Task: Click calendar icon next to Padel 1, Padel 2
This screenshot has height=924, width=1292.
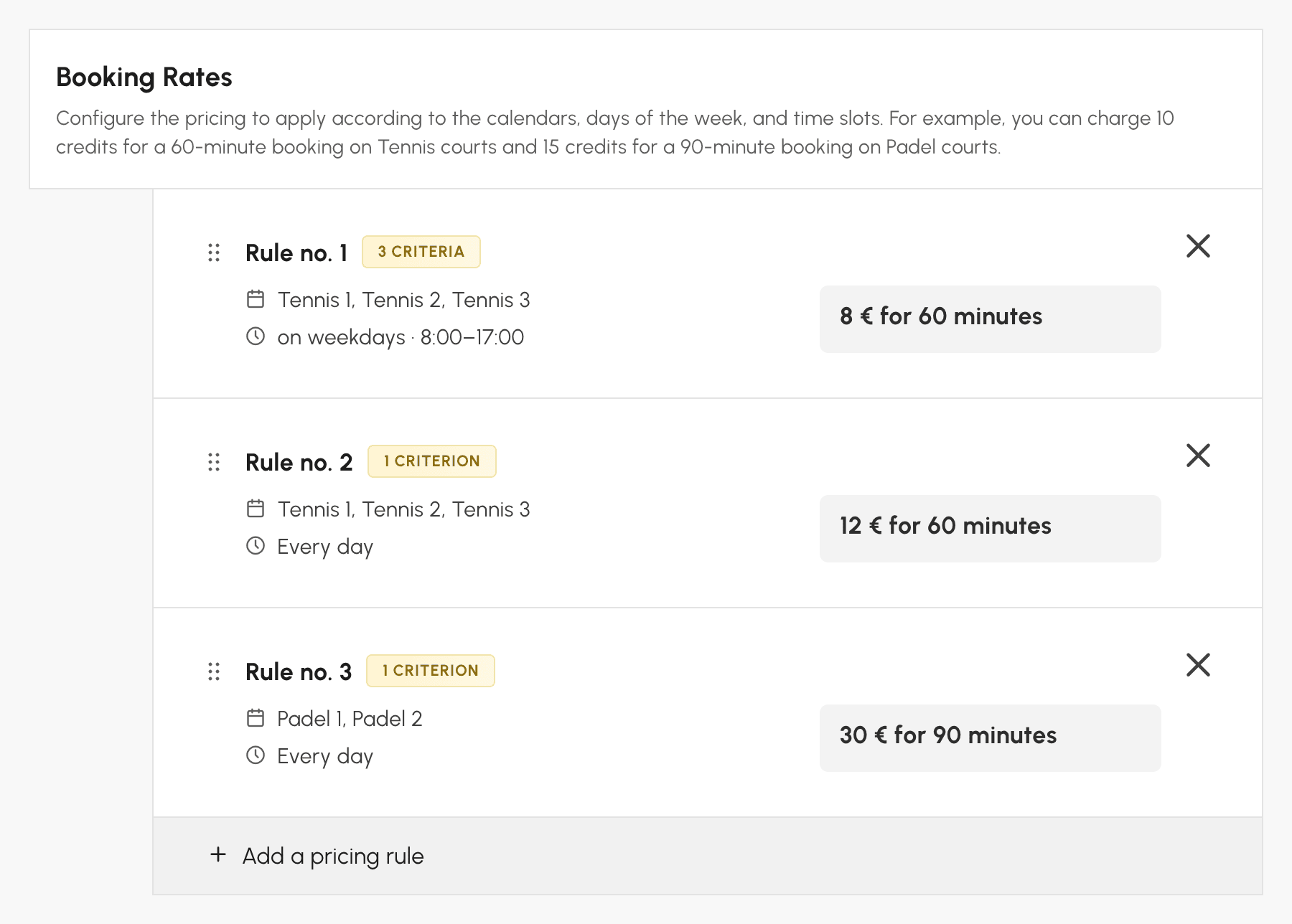Action: click(256, 718)
